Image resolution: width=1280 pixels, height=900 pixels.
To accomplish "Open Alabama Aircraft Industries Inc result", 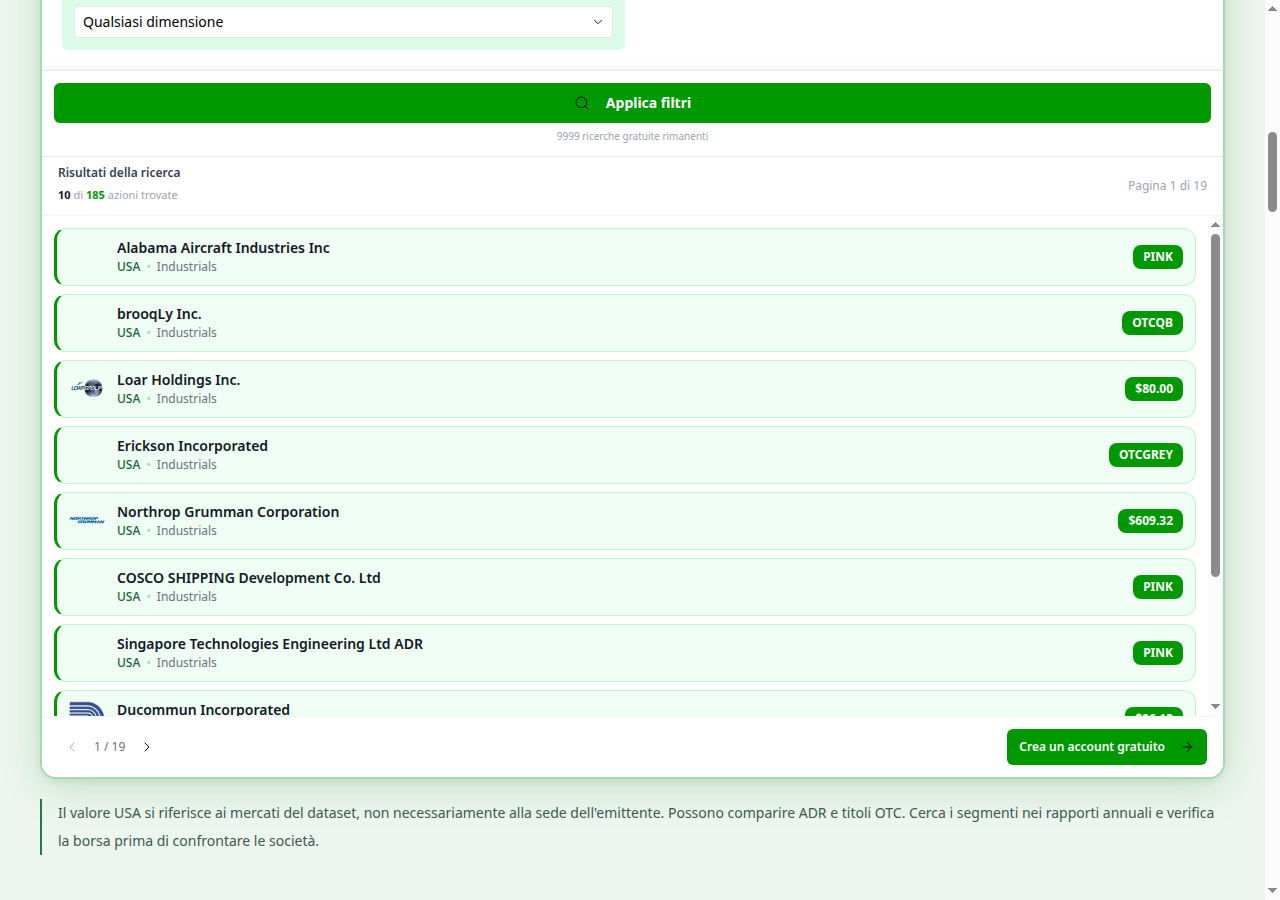I will [625, 257].
